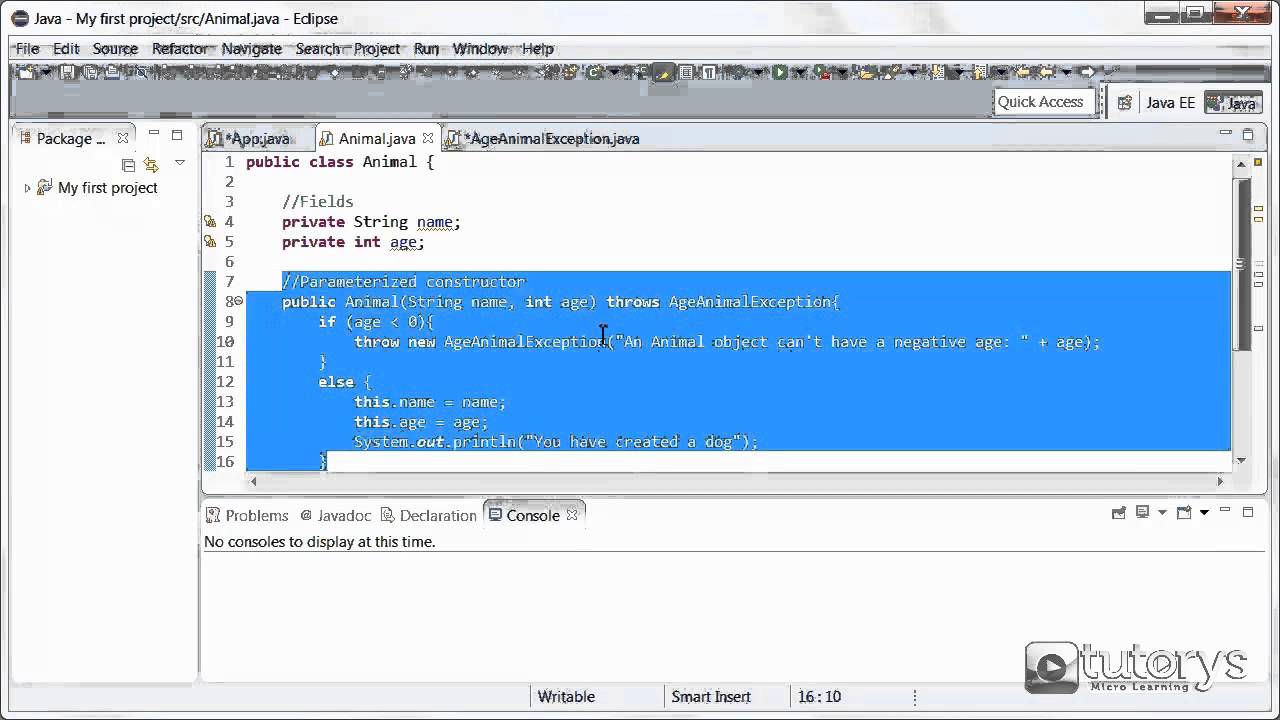Select My first project in Package Explorer

tap(107, 188)
